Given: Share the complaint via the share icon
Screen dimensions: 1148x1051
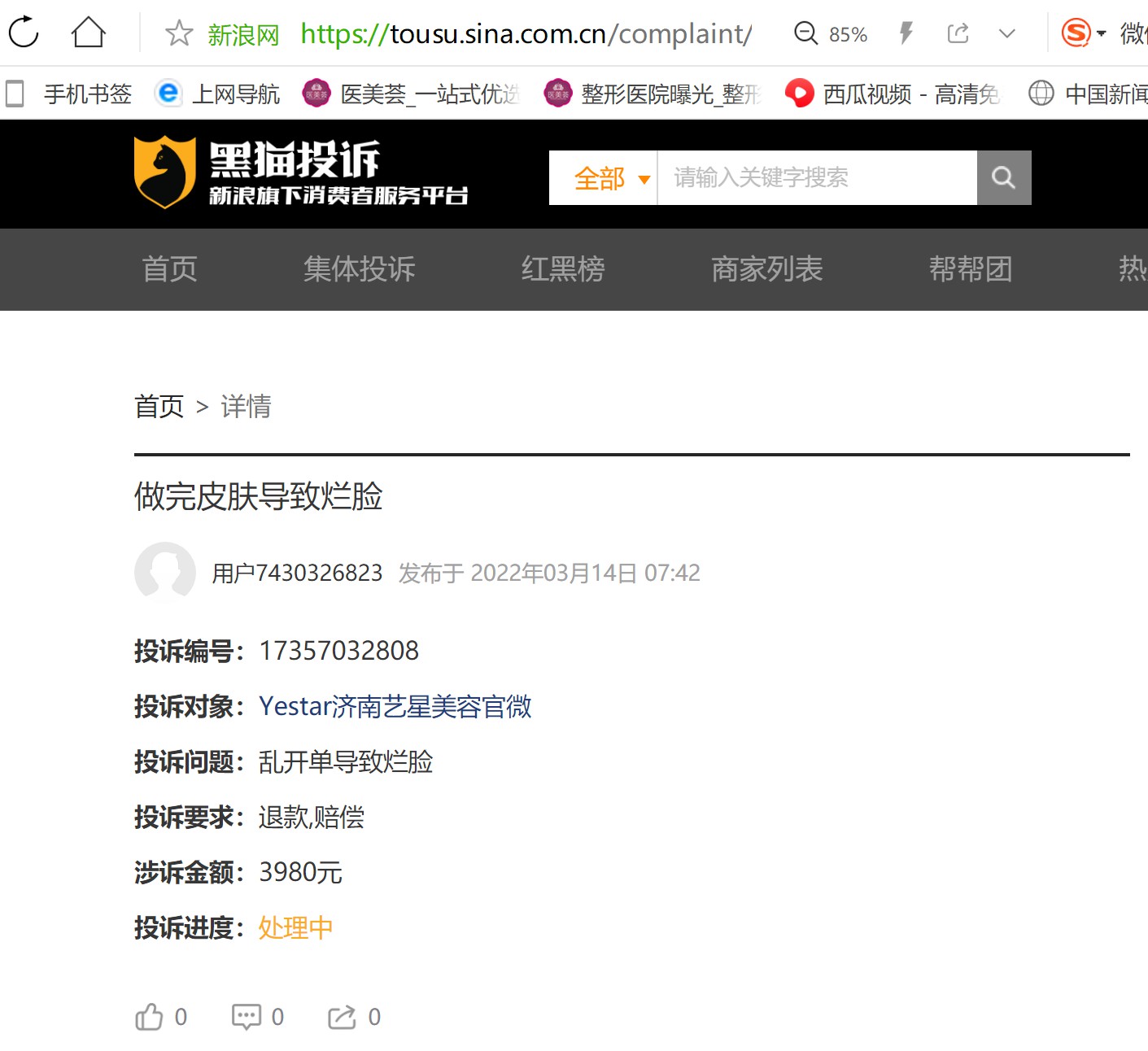Looking at the screenshot, I should pos(343,1017).
